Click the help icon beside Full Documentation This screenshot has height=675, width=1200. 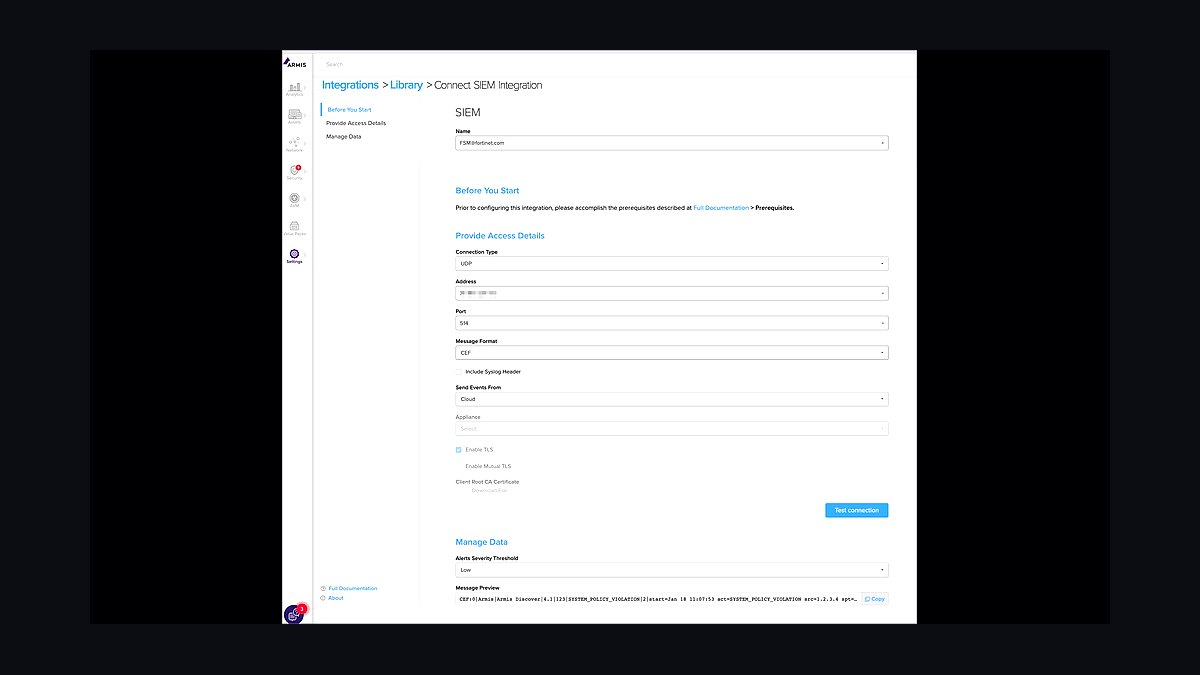click(x=323, y=588)
